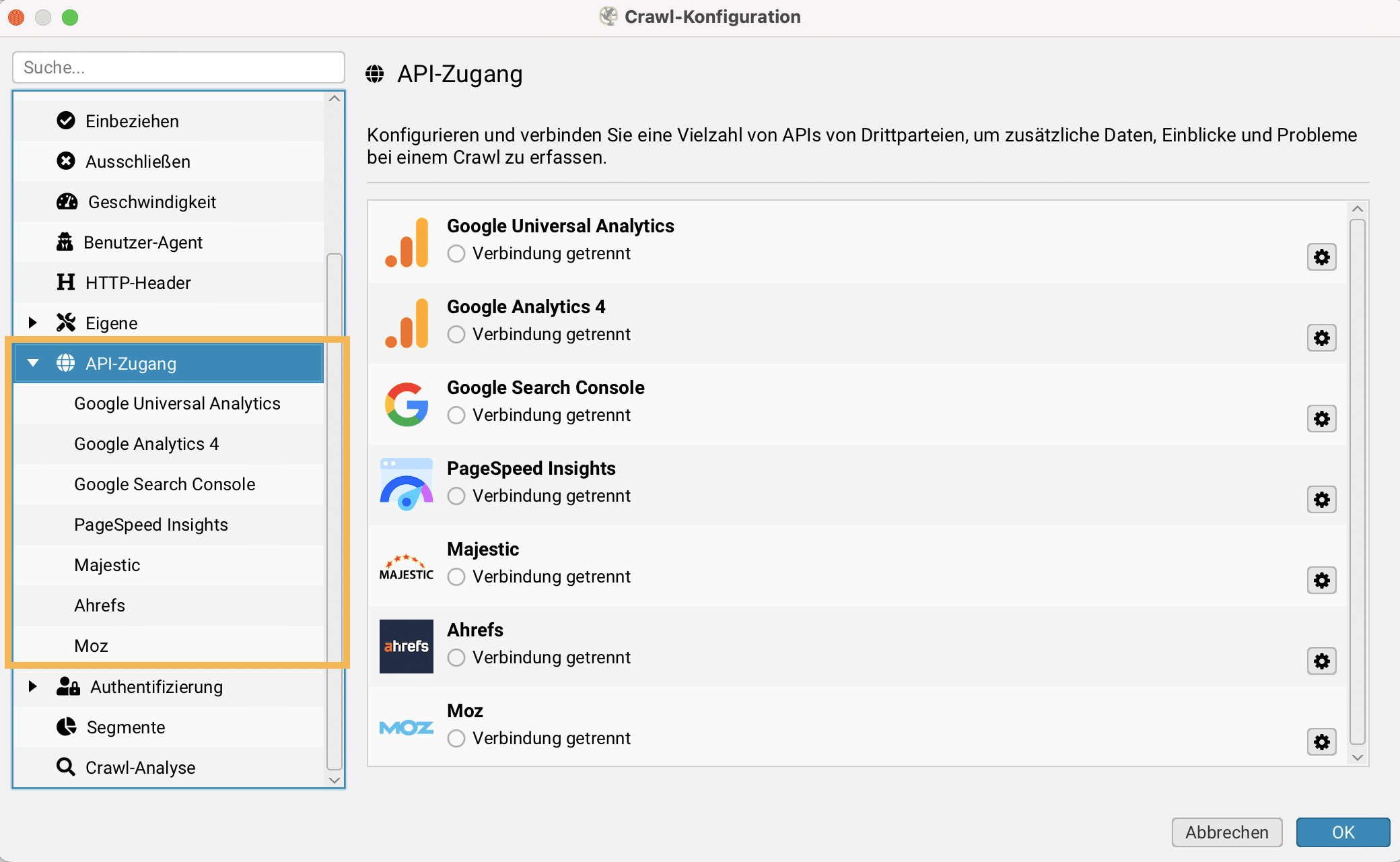Image resolution: width=1400 pixels, height=862 pixels.
Task: Click the sidebar scrollbar thumb
Action: coord(335,512)
